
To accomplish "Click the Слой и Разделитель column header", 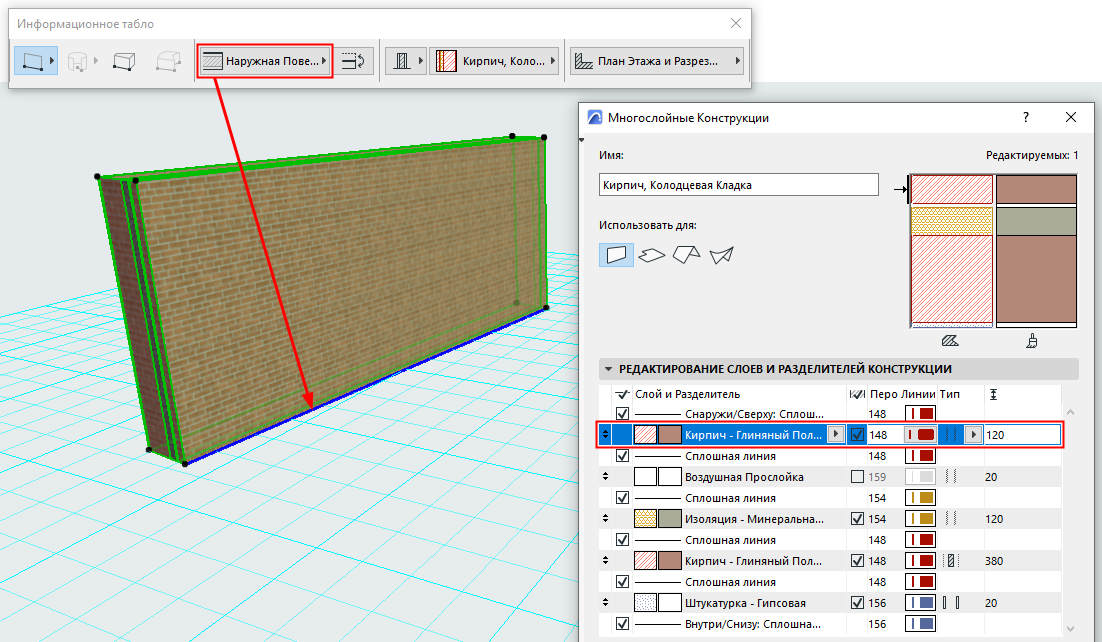I will (x=687, y=394).
